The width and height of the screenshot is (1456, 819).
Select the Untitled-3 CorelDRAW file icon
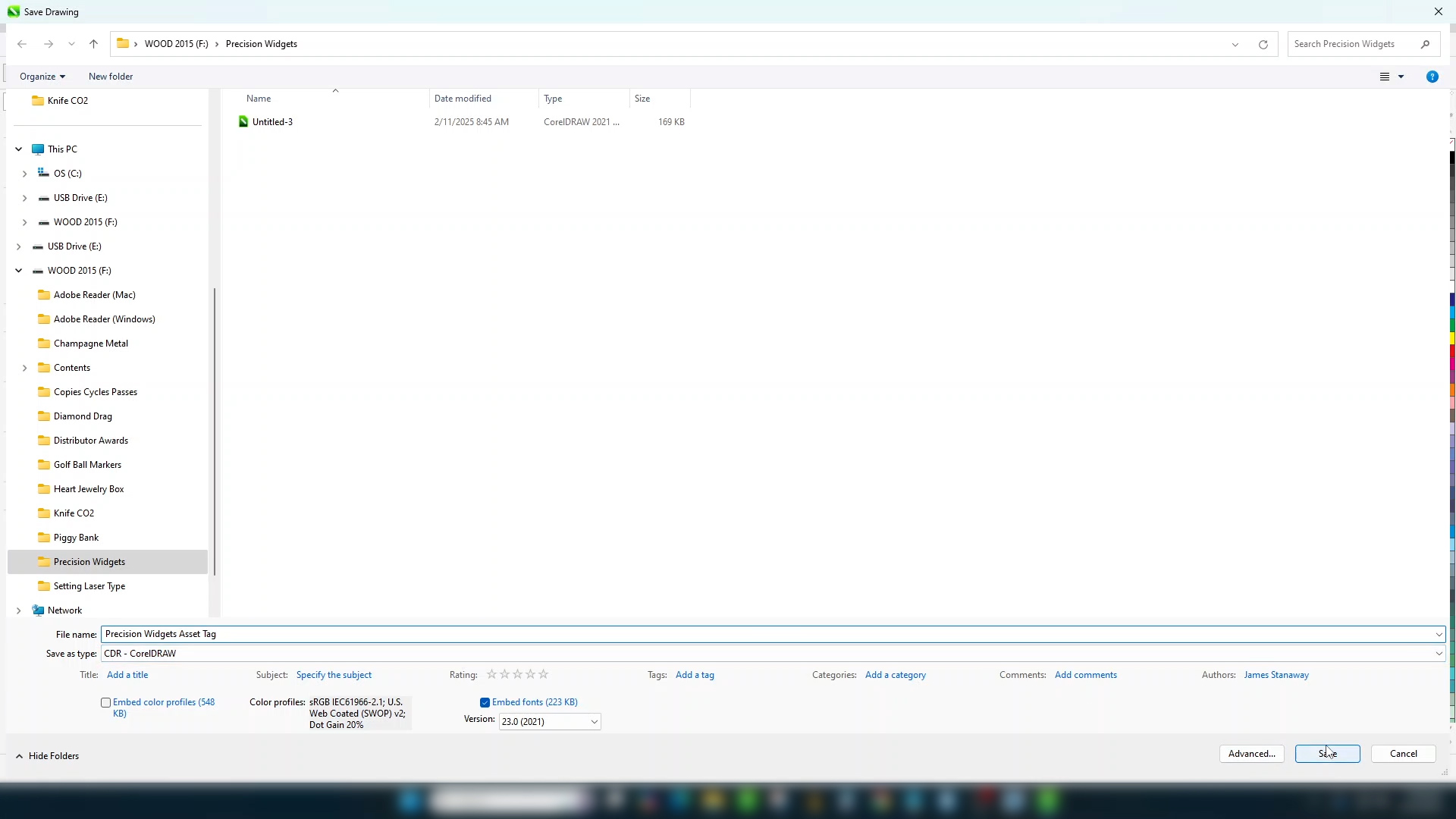coord(243,121)
